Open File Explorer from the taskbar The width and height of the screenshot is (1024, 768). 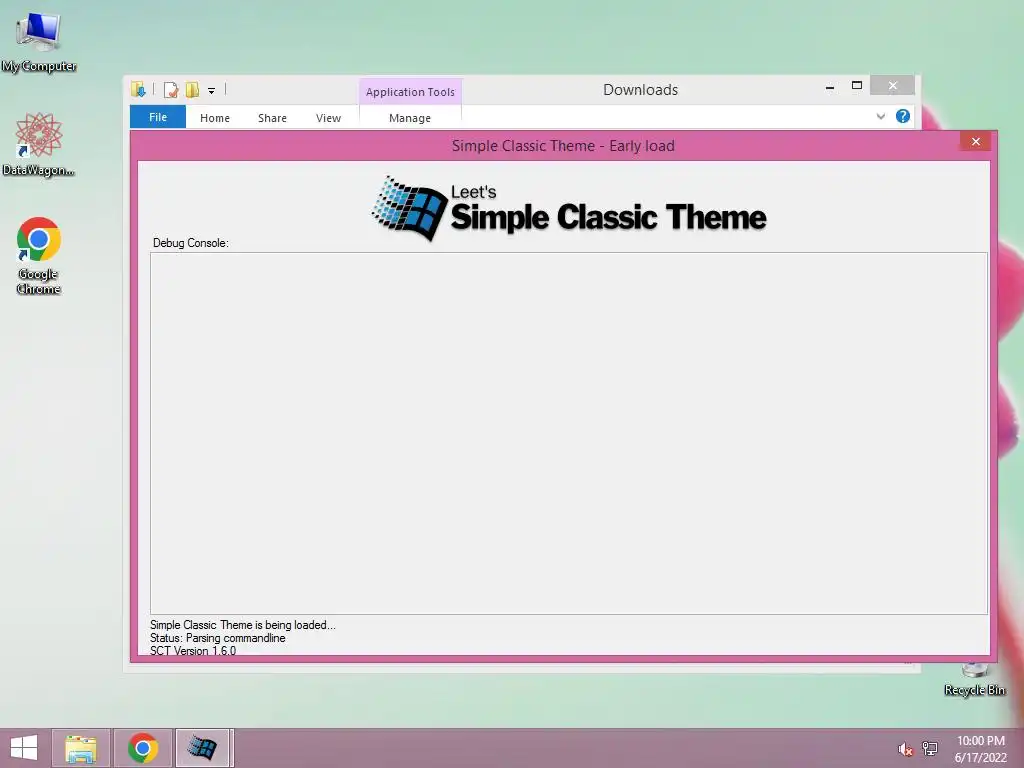point(81,748)
